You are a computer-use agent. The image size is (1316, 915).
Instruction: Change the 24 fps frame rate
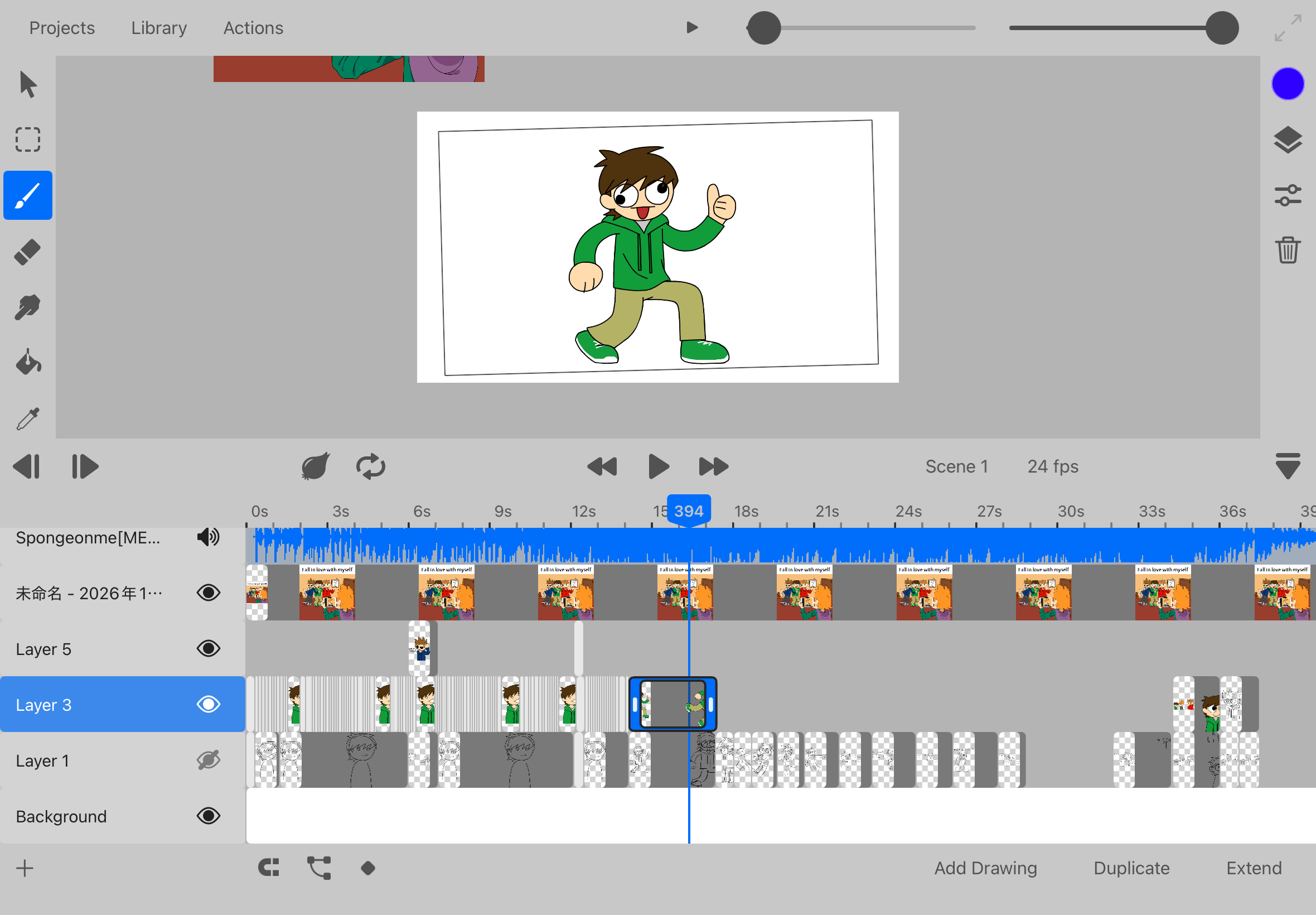(1053, 466)
